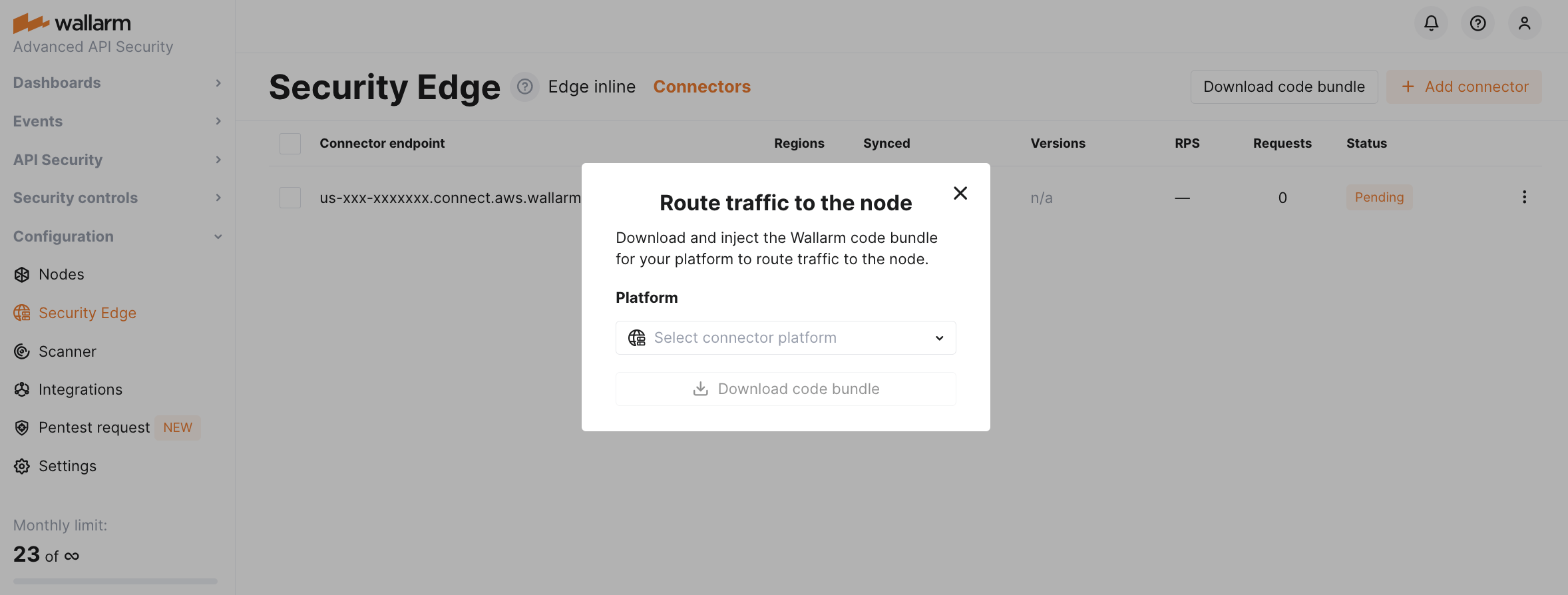
Task: Click the info icon beside Security Edge title
Action: 524,87
